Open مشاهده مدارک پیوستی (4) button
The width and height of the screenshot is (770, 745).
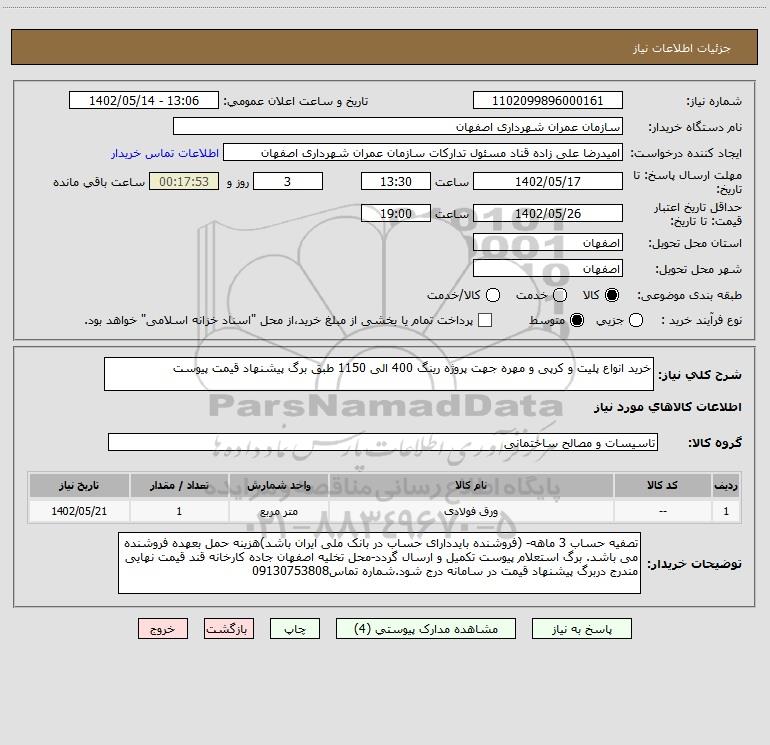(x=426, y=629)
